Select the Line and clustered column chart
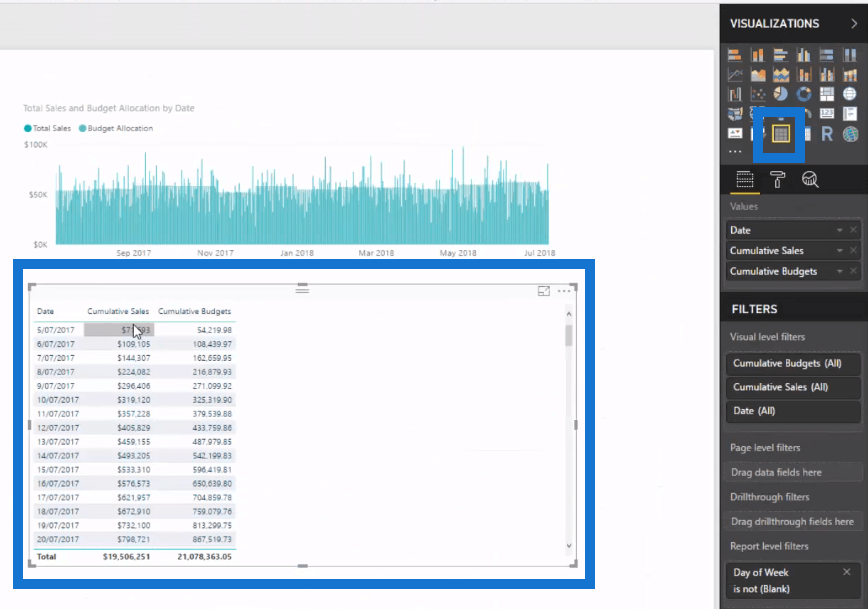Screen dimensions: 868x609 (826, 74)
